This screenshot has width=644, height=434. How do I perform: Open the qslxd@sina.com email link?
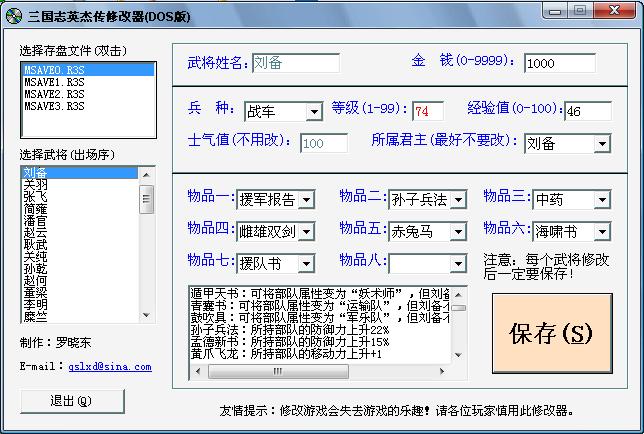click(x=110, y=367)
